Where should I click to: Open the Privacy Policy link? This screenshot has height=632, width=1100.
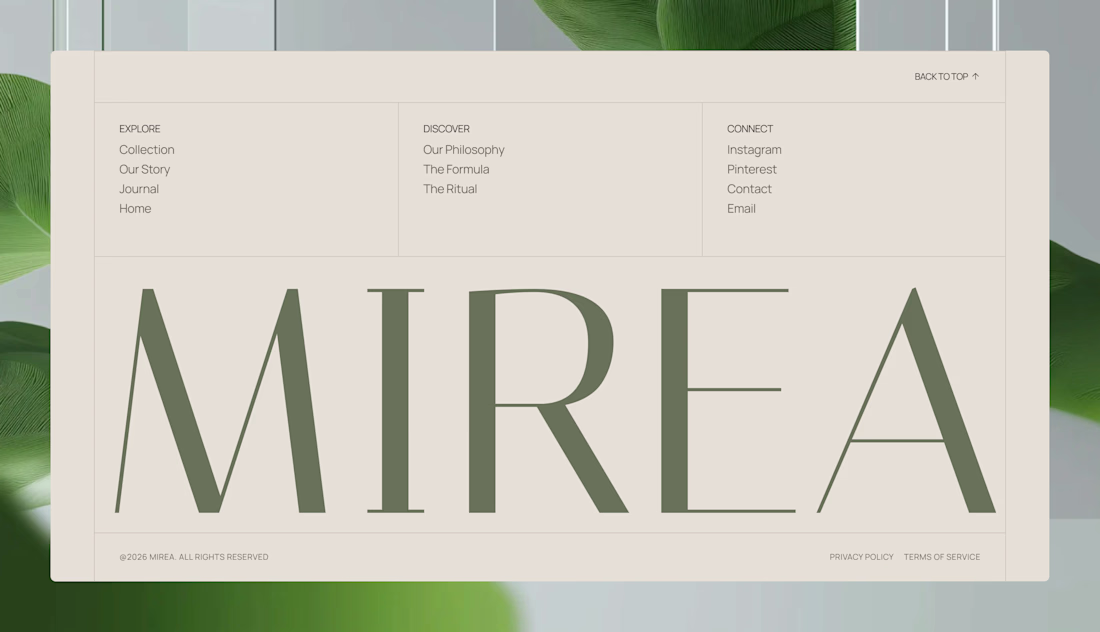[861, 557]
